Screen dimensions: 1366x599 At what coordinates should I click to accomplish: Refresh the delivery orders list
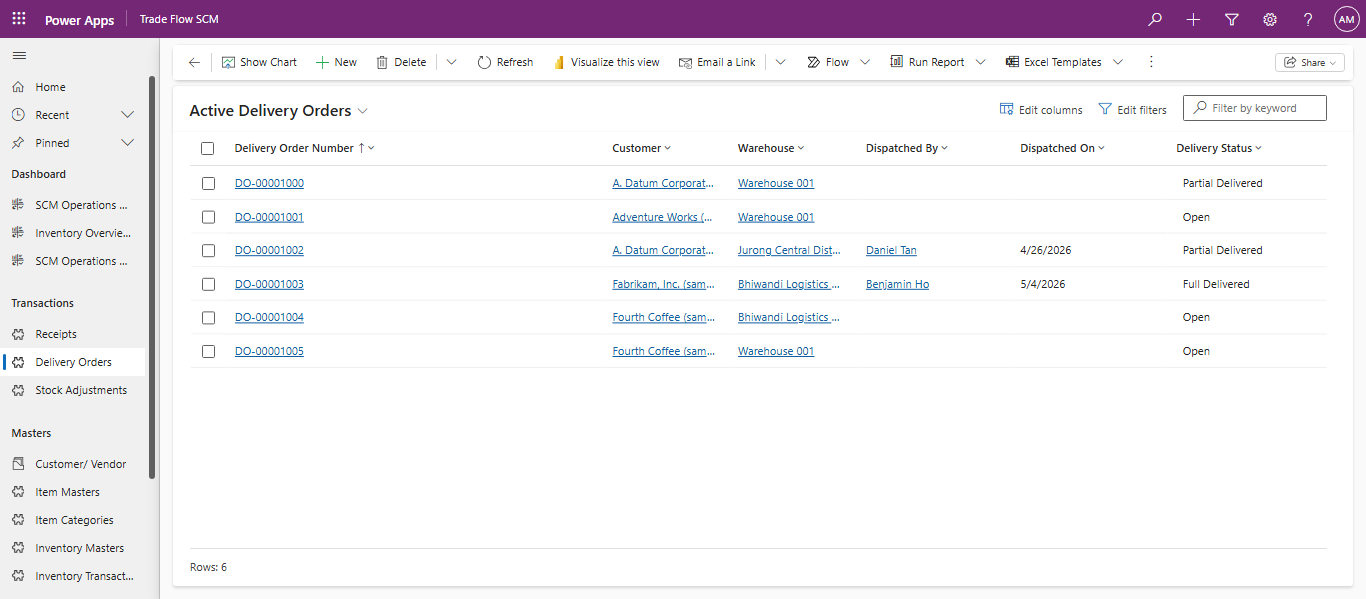coord(505,62)
